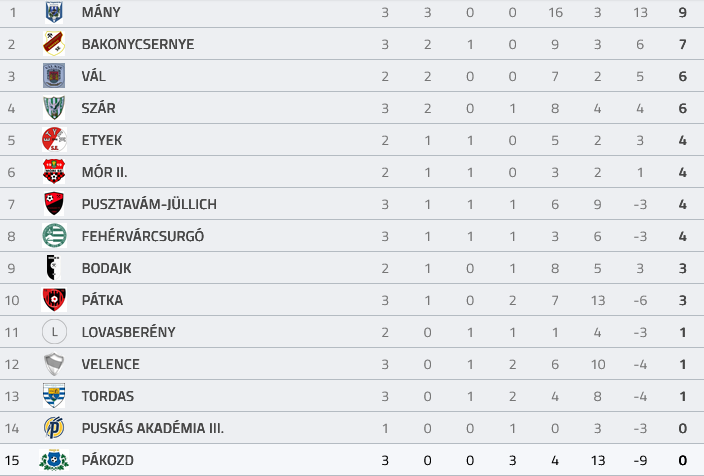Open the VELENCE team name link
The height and width of the screenshot is (476, 704).
(110, 364)
